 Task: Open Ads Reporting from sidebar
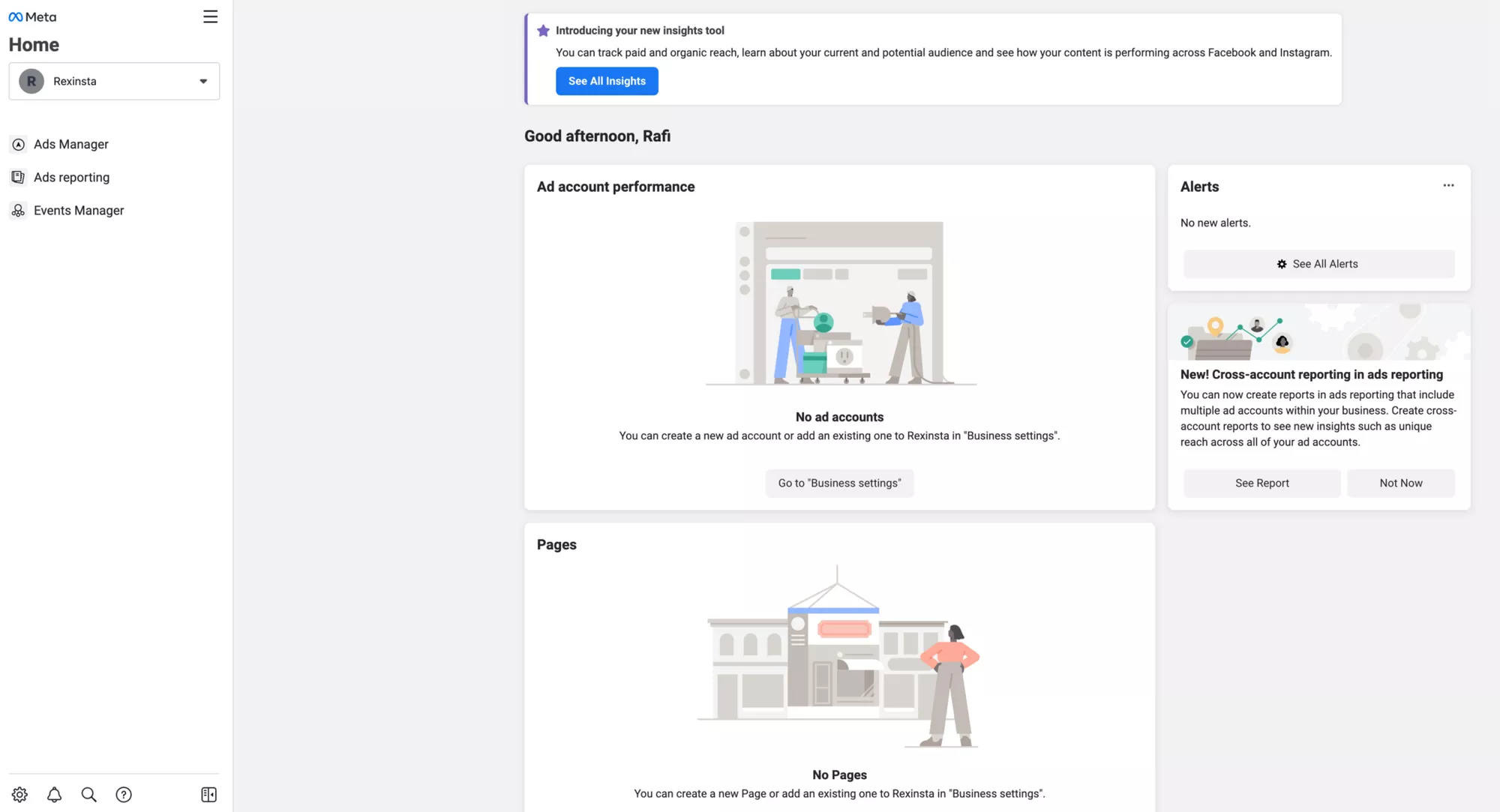71,177
